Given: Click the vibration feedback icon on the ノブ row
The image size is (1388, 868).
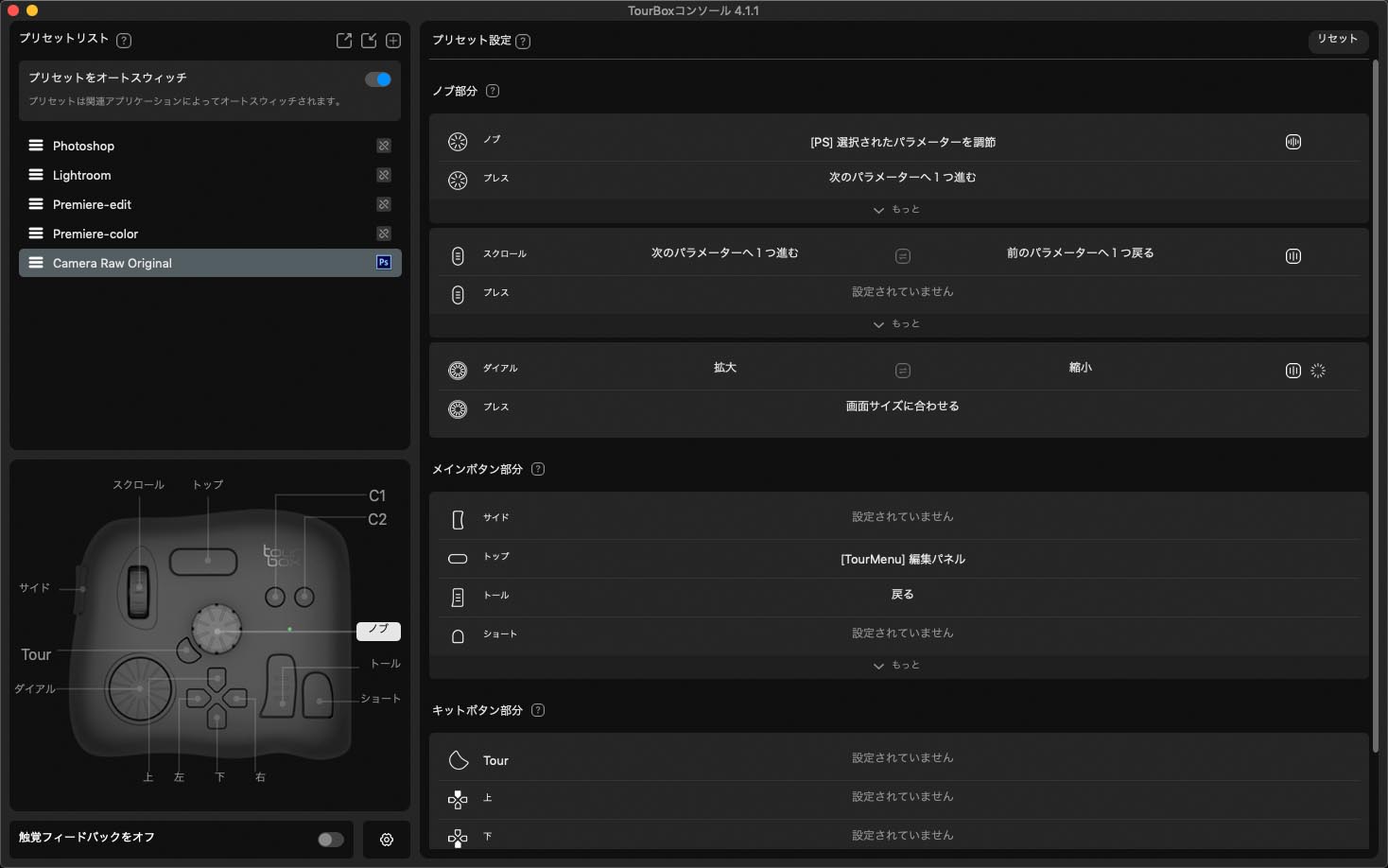Looking at the screenshot, I should coord(1293,142).
